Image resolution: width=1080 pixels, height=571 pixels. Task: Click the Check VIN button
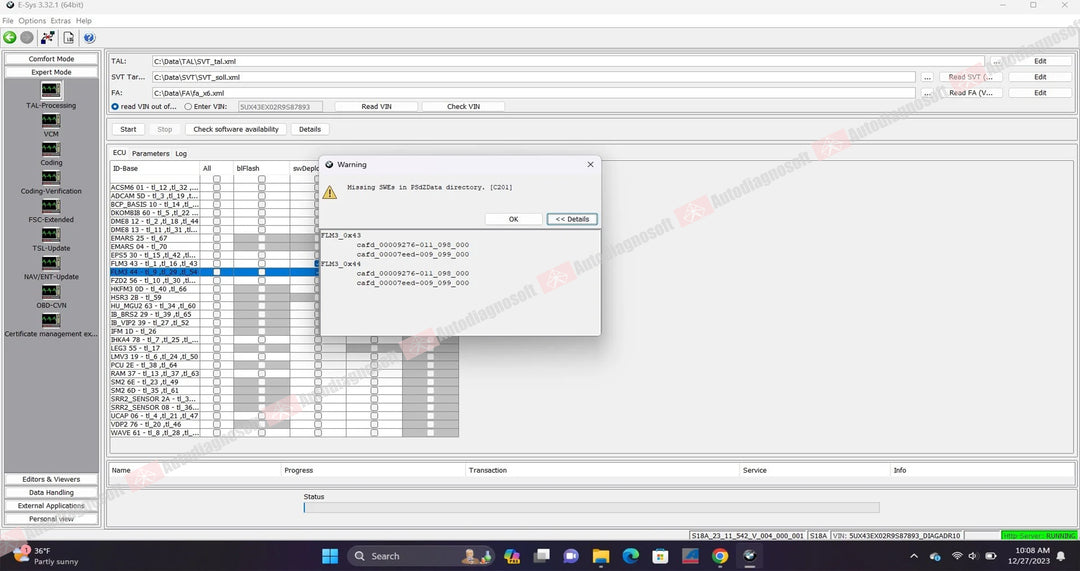[x=464, y=107]
